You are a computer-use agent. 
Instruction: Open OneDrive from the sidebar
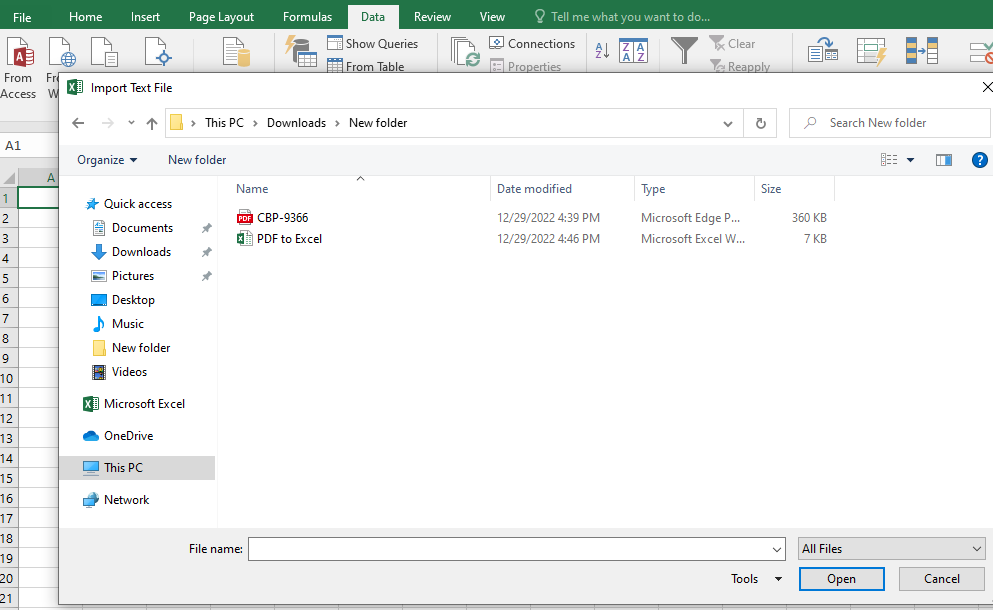pos(129,435)
